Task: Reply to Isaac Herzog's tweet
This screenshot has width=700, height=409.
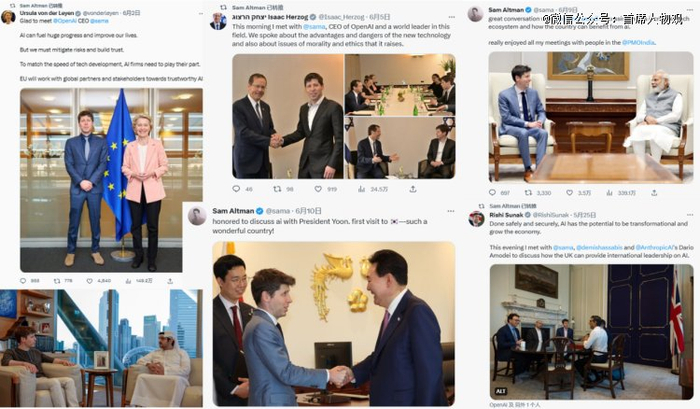Action: pyautogui.click(x=236, y=188)
